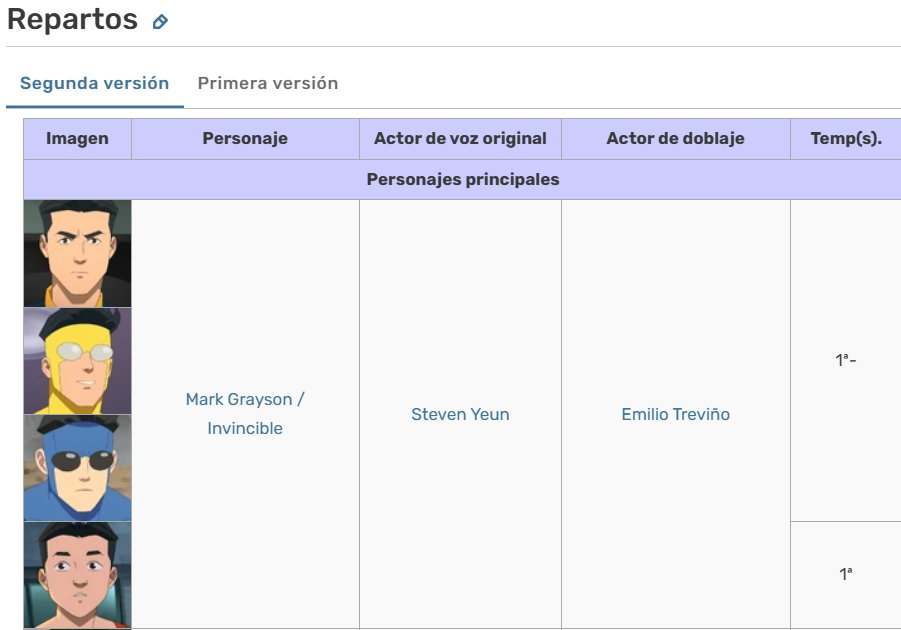Click the Actor de doblaje column header
This screenshot has width=901, height=630.
point(676,139)
